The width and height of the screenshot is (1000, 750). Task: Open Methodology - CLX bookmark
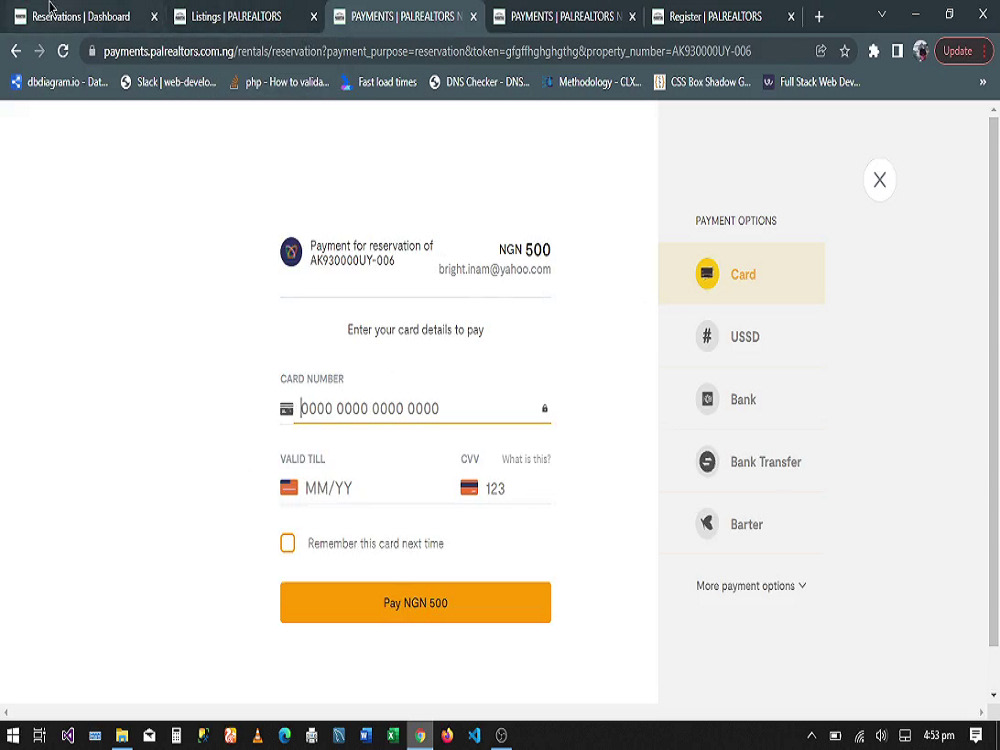point(592,82)
